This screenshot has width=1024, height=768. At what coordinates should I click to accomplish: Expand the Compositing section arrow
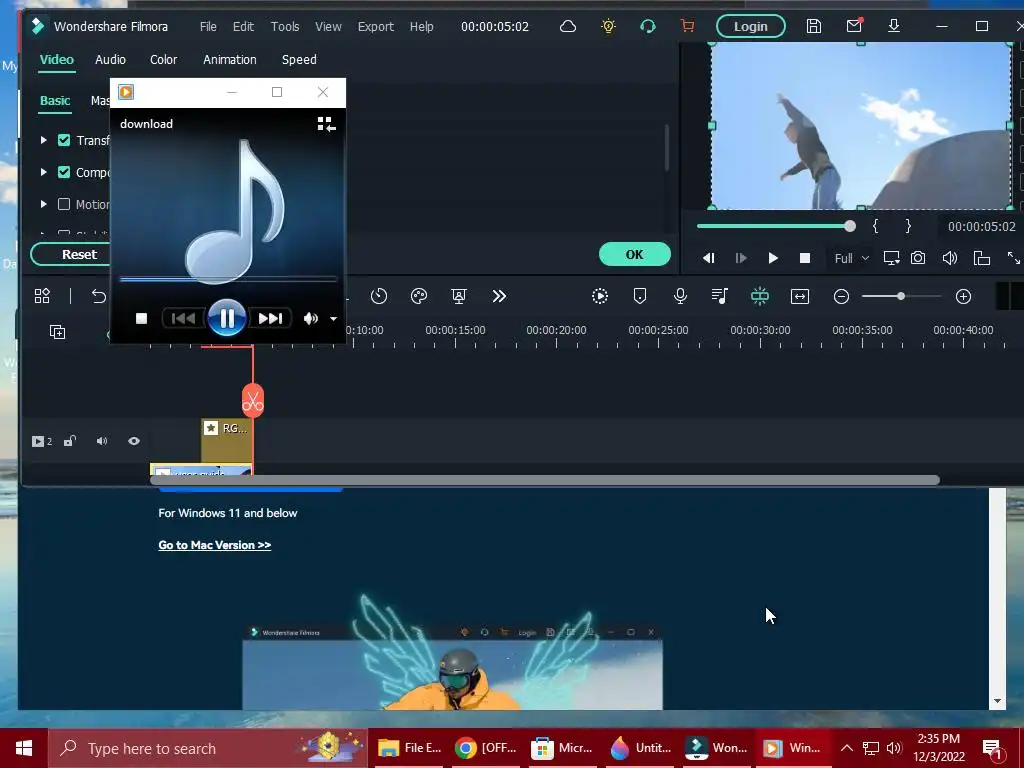(43, 172)
